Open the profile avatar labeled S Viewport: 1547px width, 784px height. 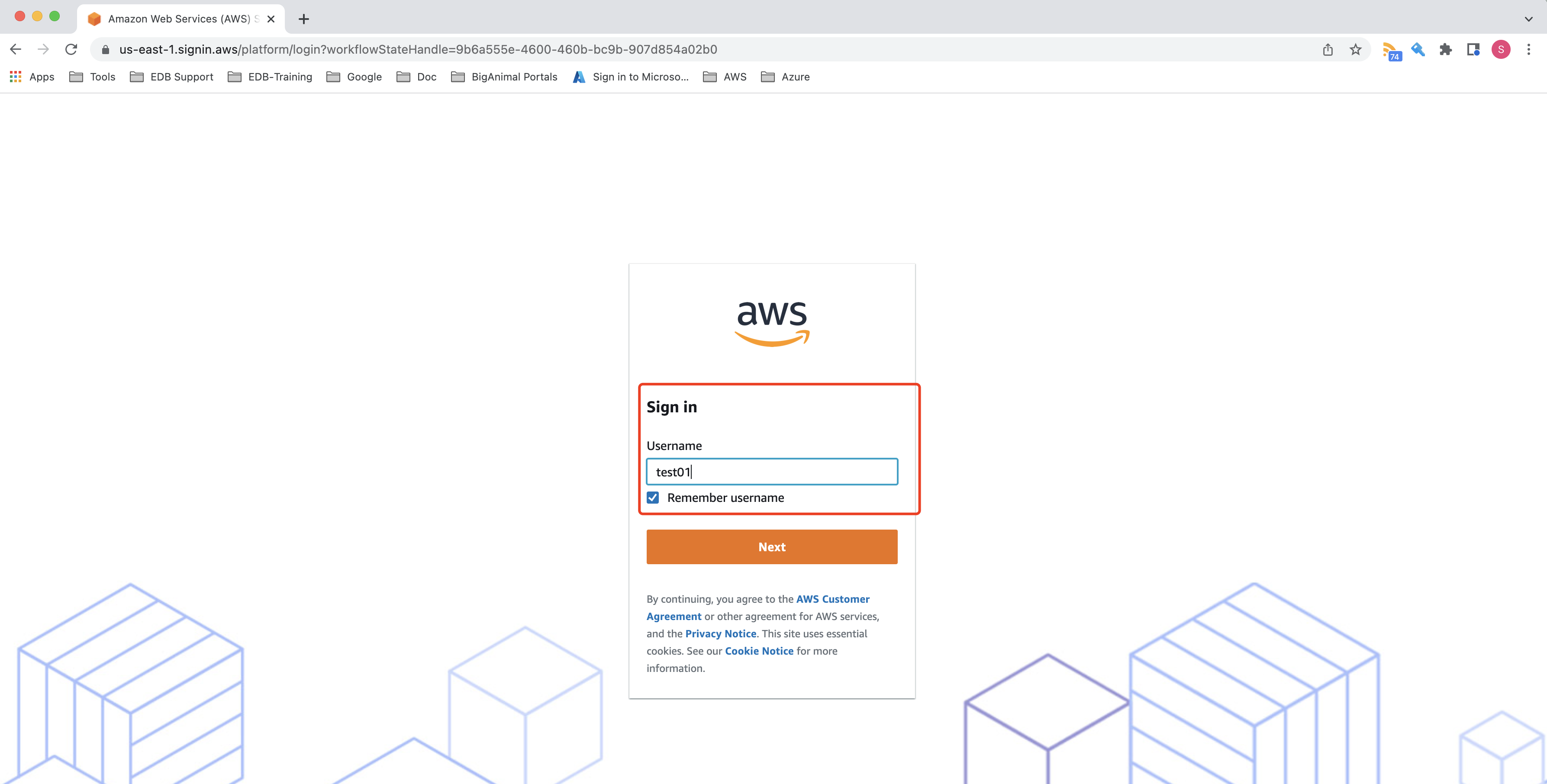[1501, 49]
